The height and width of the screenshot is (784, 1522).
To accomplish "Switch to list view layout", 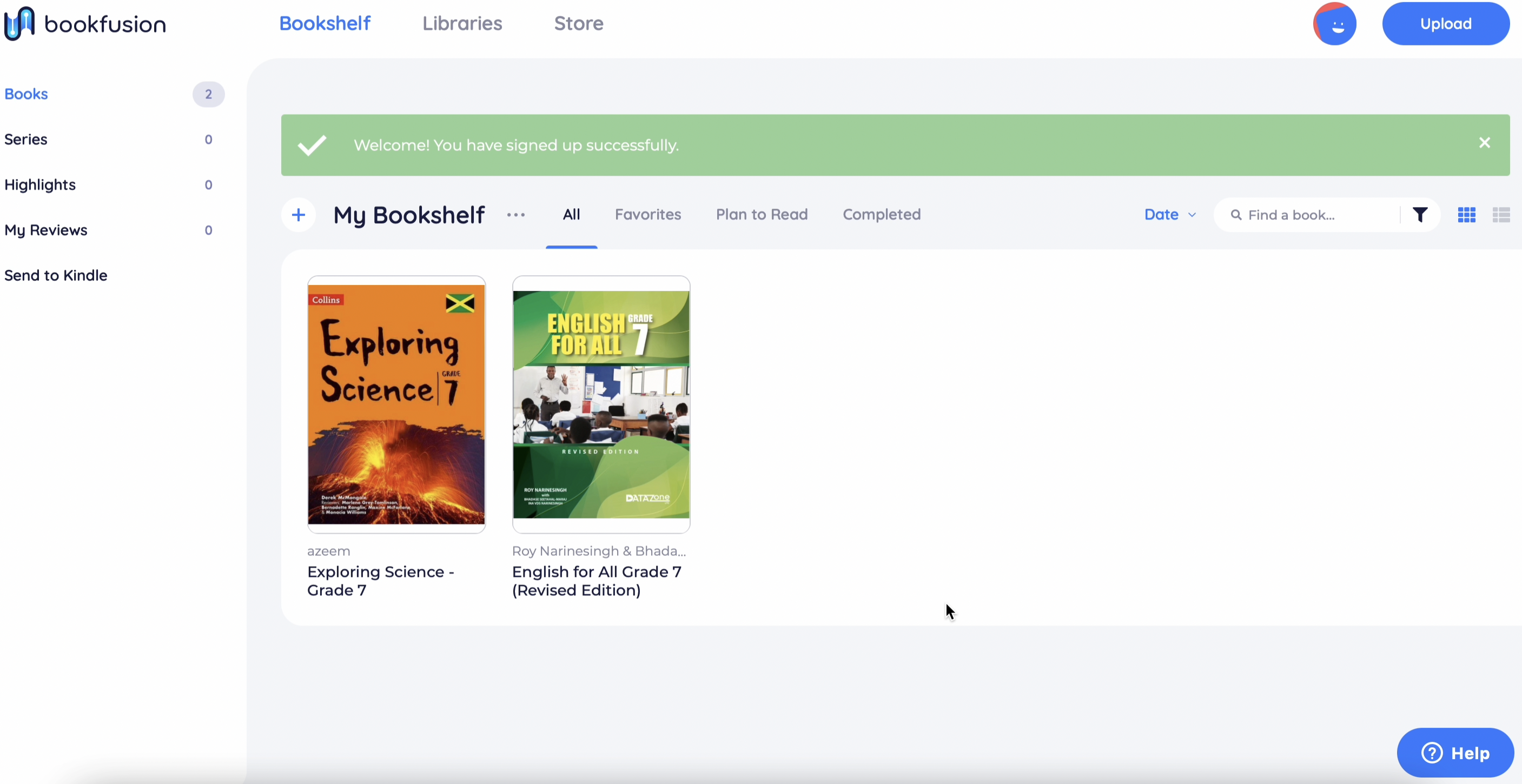I will [x=1501, y=215].
